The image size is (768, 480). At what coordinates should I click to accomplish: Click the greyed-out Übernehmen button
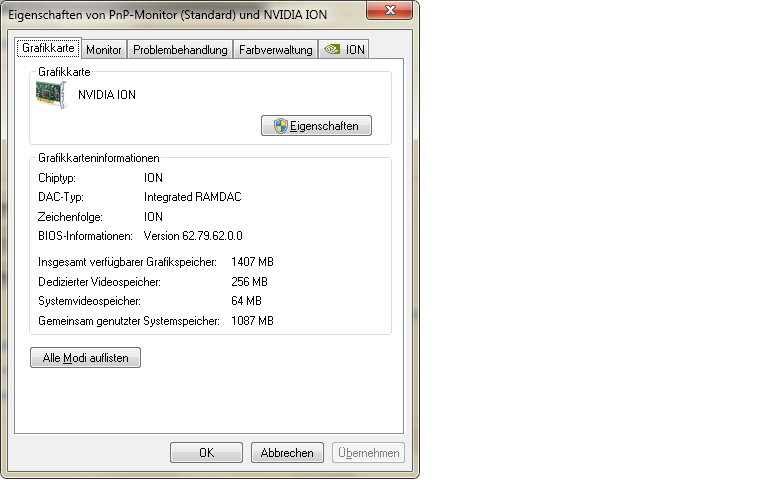pyautogui.click(x=368, y=453)
